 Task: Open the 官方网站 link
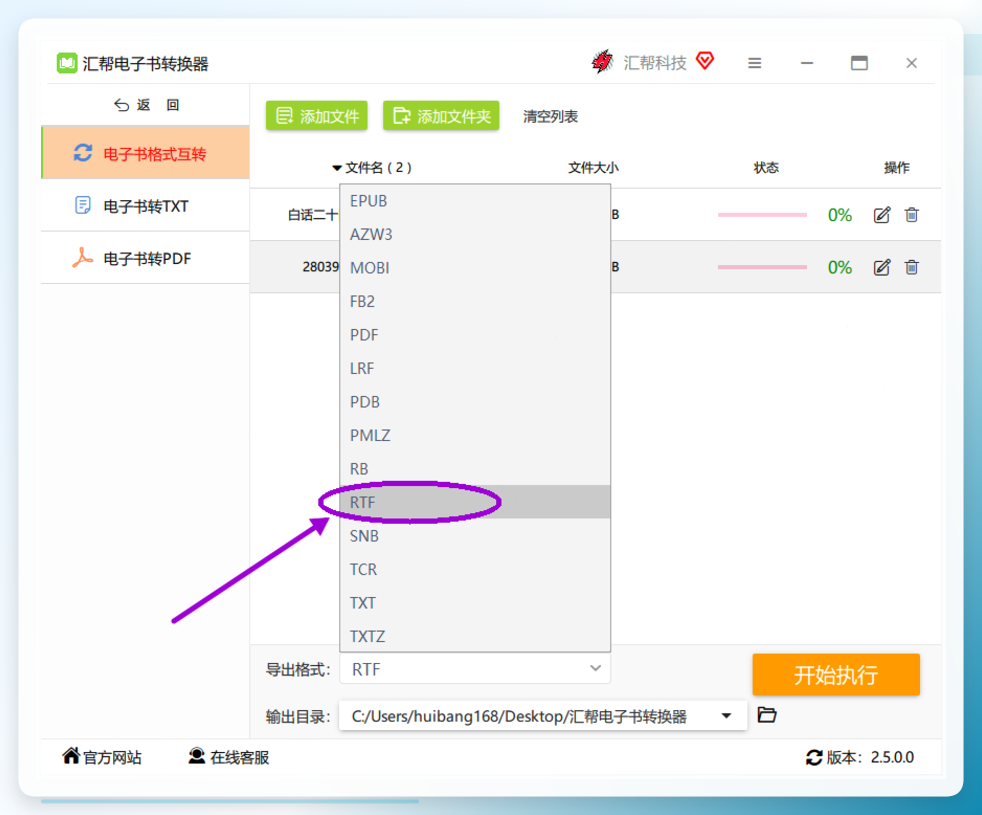102,757
